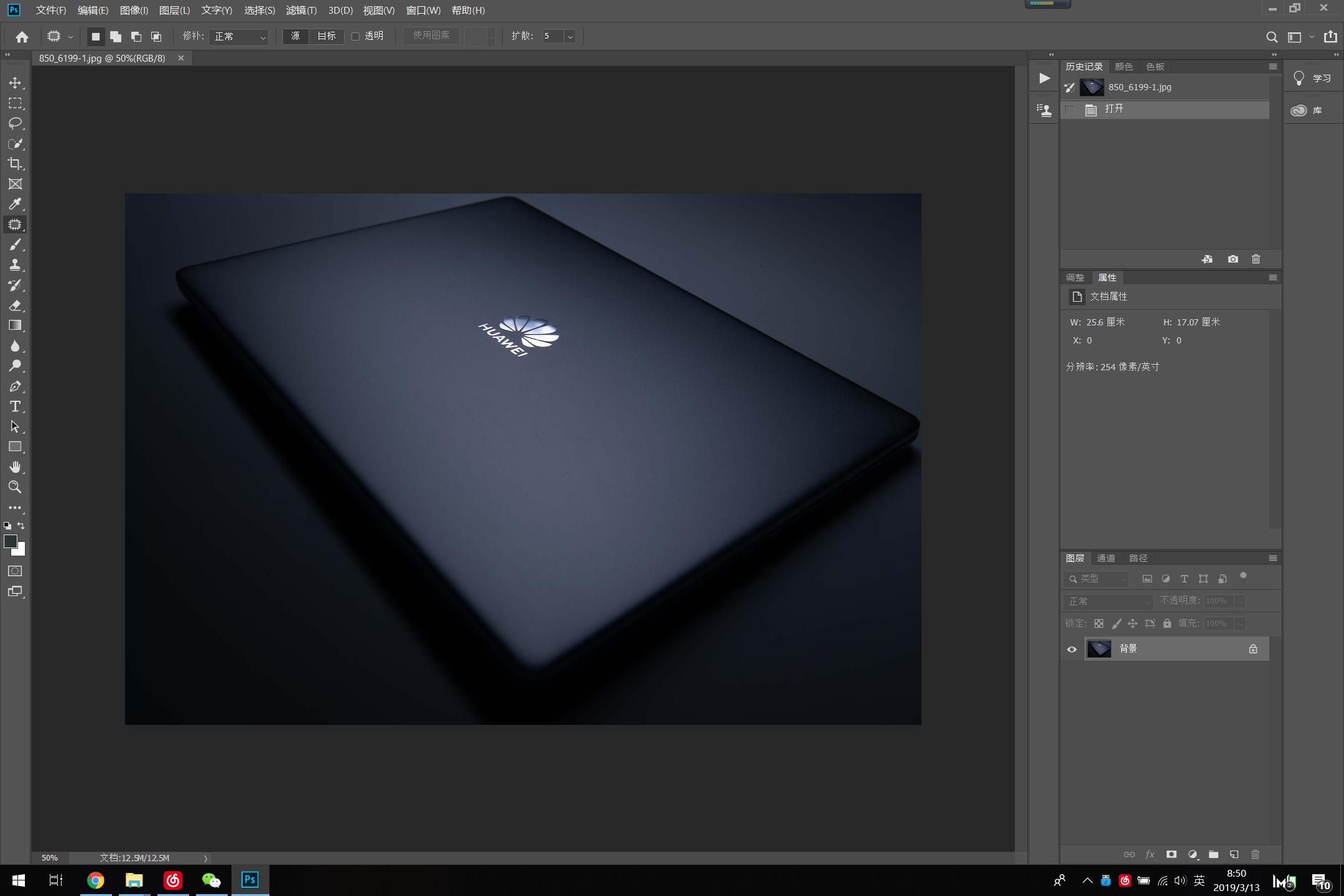Select the Horizontal Type tool

tap(15, 406)
